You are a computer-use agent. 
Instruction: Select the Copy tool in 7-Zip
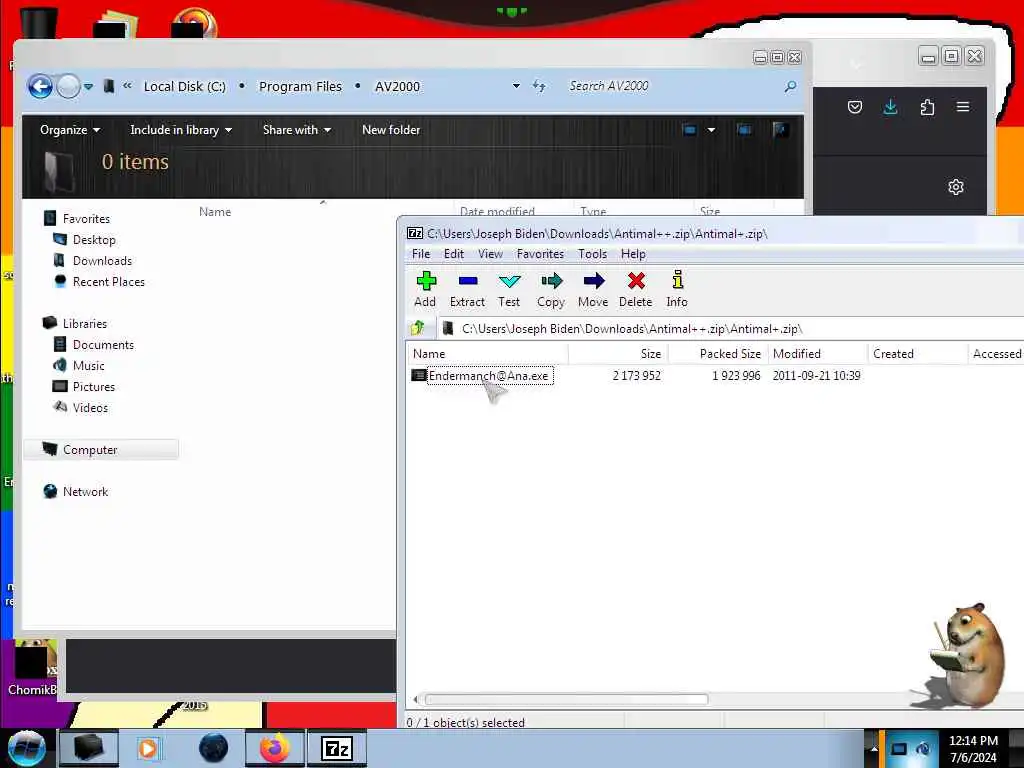[x=551, y=289]
